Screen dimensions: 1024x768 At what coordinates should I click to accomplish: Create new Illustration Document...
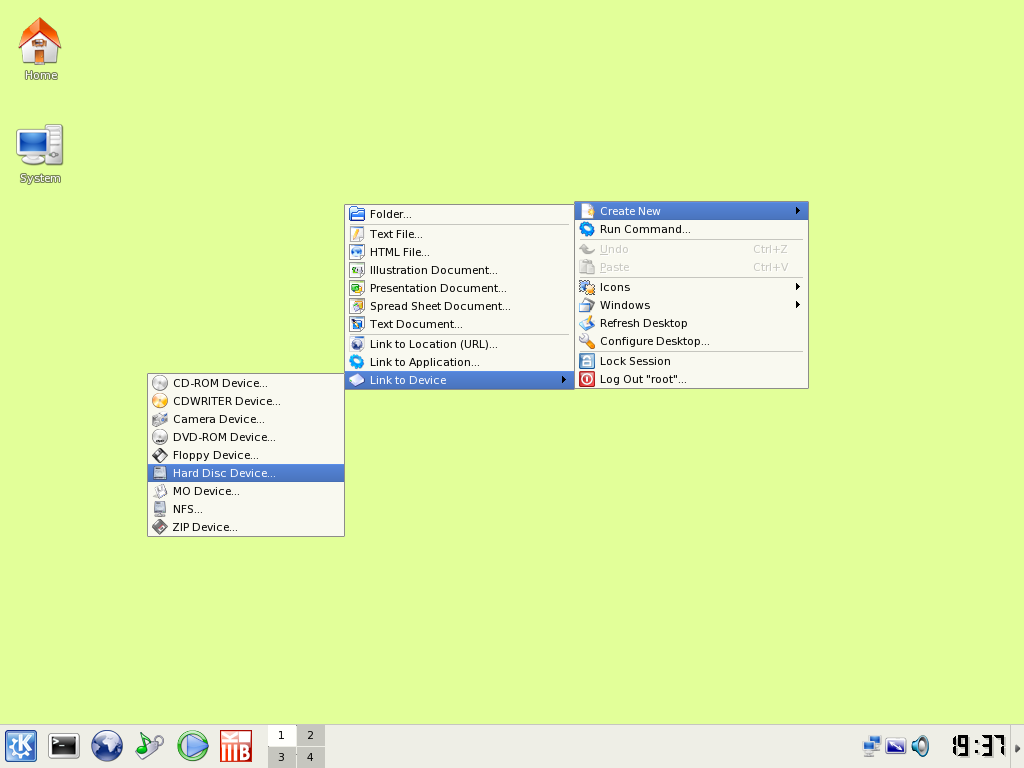(x=459, y=270)
